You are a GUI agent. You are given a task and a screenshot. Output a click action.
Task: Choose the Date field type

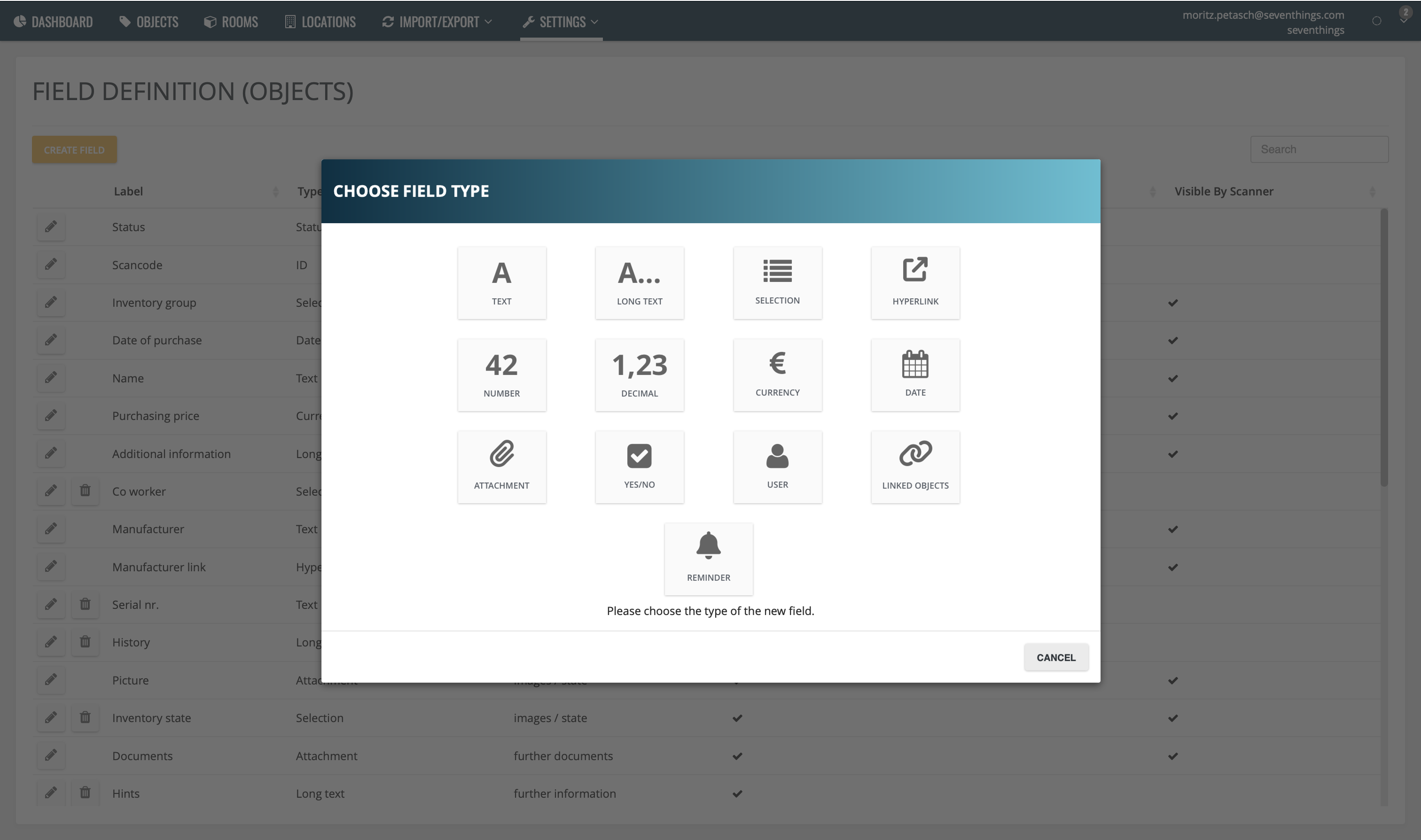click(x=915, y=375)
